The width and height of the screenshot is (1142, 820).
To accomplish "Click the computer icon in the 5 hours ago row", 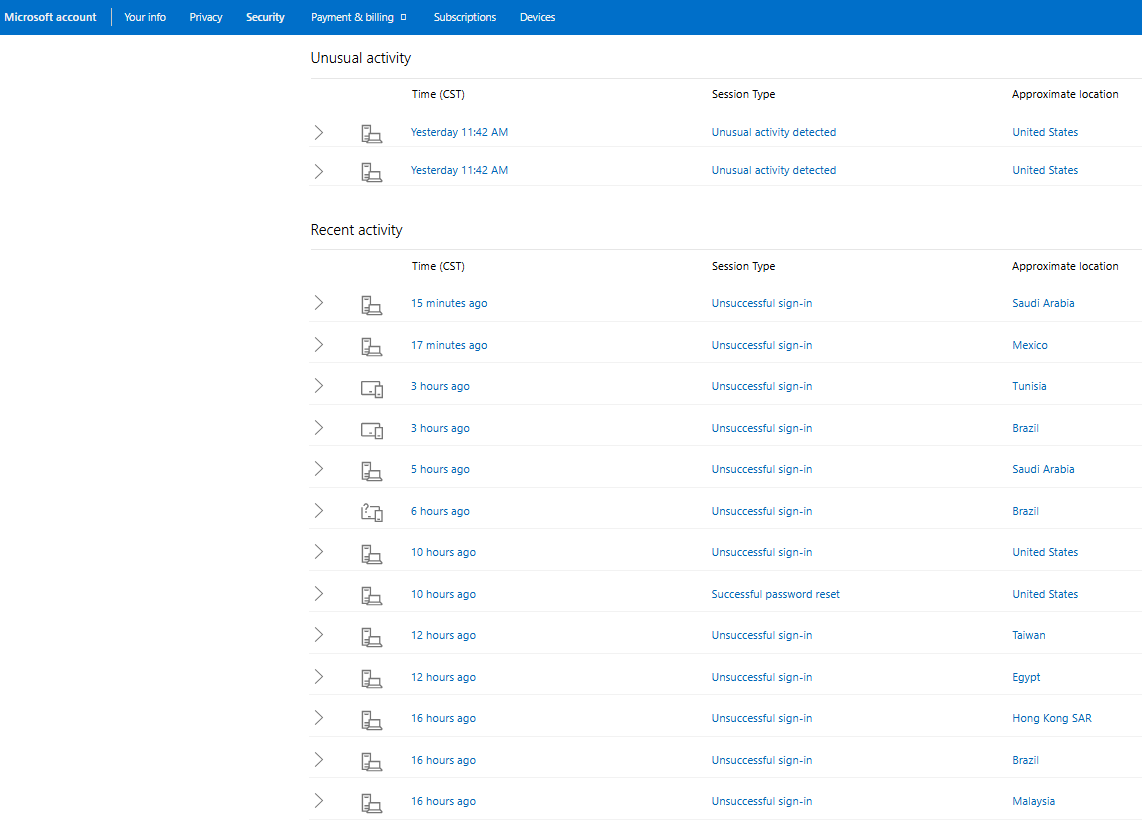I will tap(371, 471).
